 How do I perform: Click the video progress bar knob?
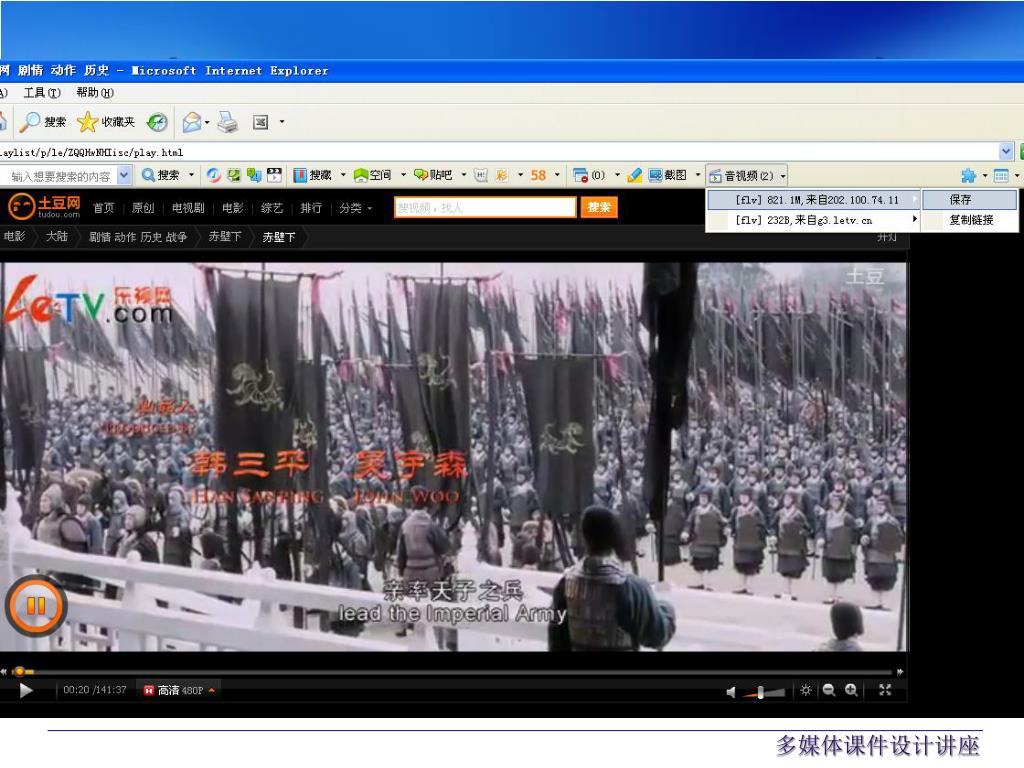click(19, 671)
